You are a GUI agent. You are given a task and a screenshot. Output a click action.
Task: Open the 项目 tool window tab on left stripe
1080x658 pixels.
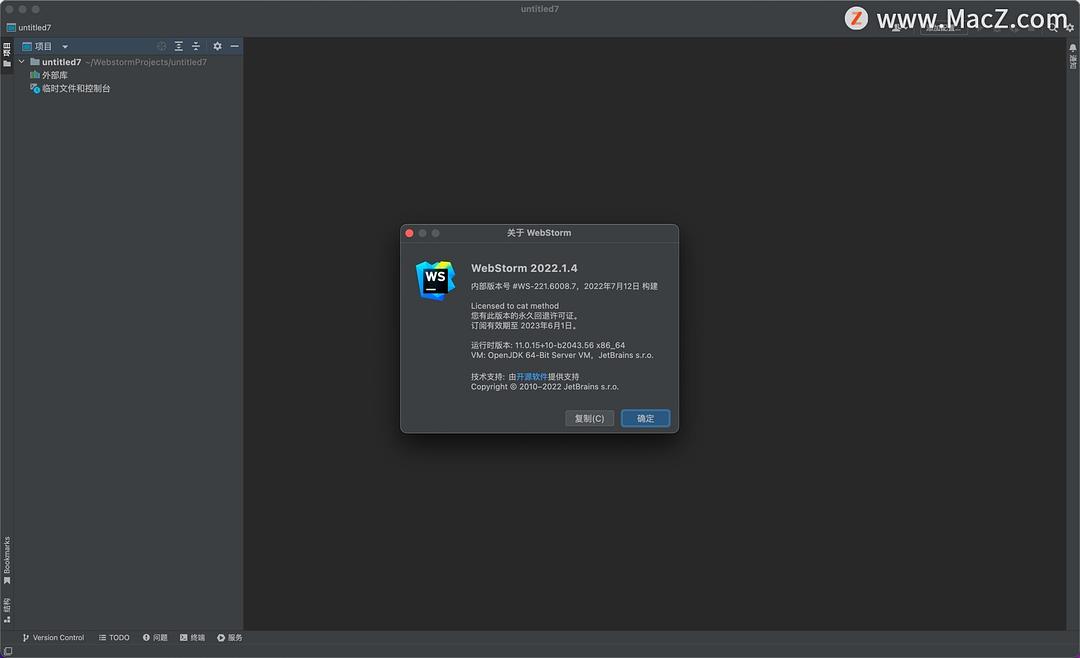pyautogui.click(x=7, y=54)
